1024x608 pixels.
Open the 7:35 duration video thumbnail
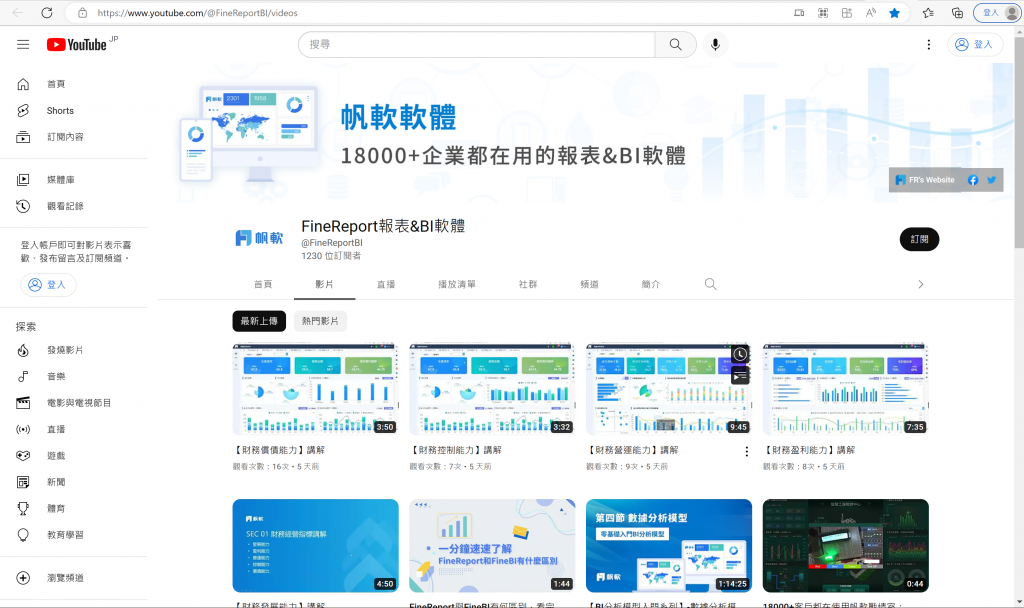(x=846, y=389)
